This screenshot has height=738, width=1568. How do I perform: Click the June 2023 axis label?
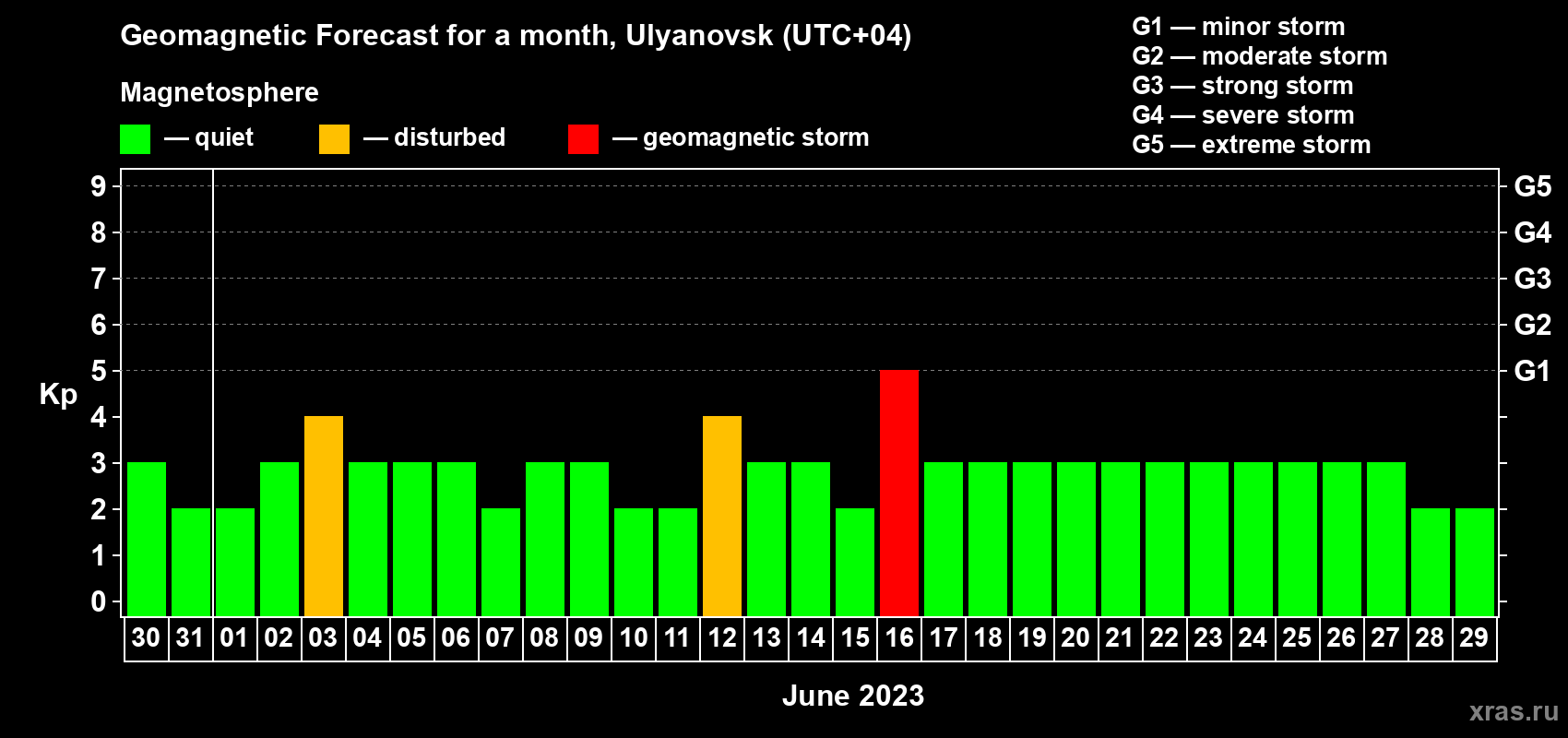(853, 696)
